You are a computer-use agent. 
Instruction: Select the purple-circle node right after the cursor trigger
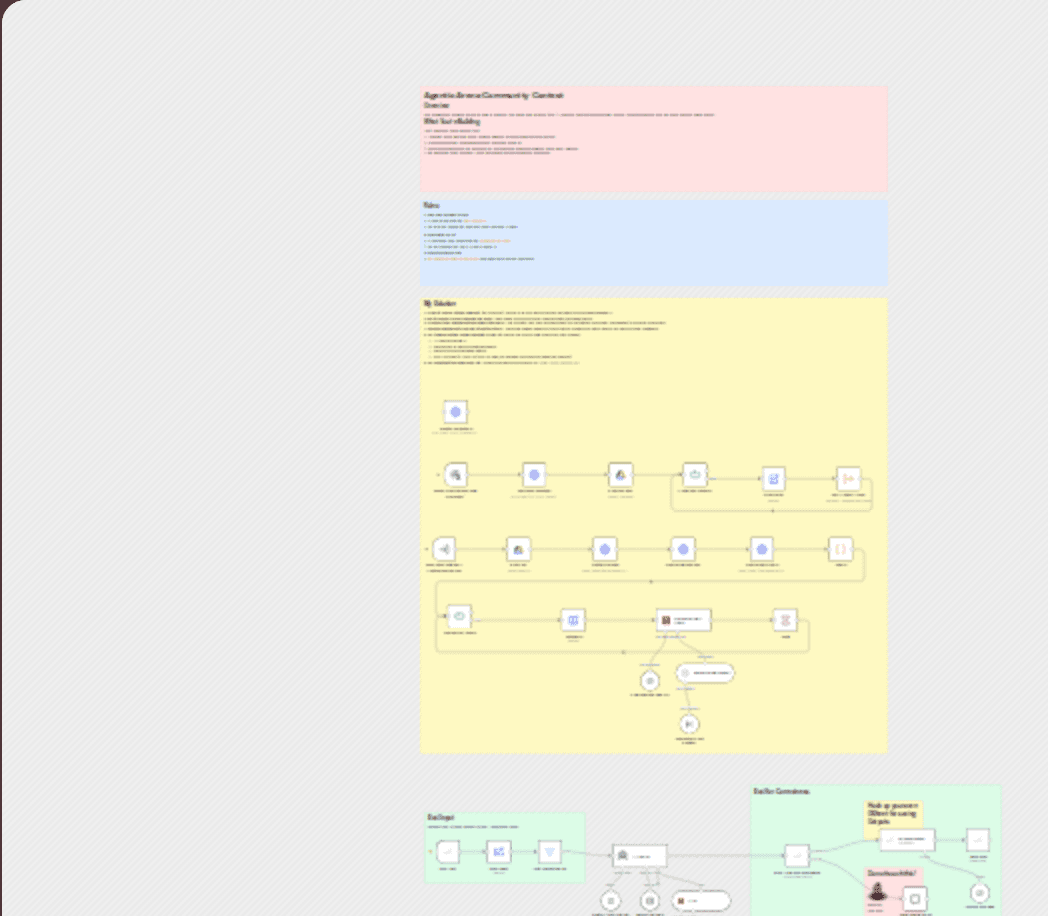tap(534, 475)
